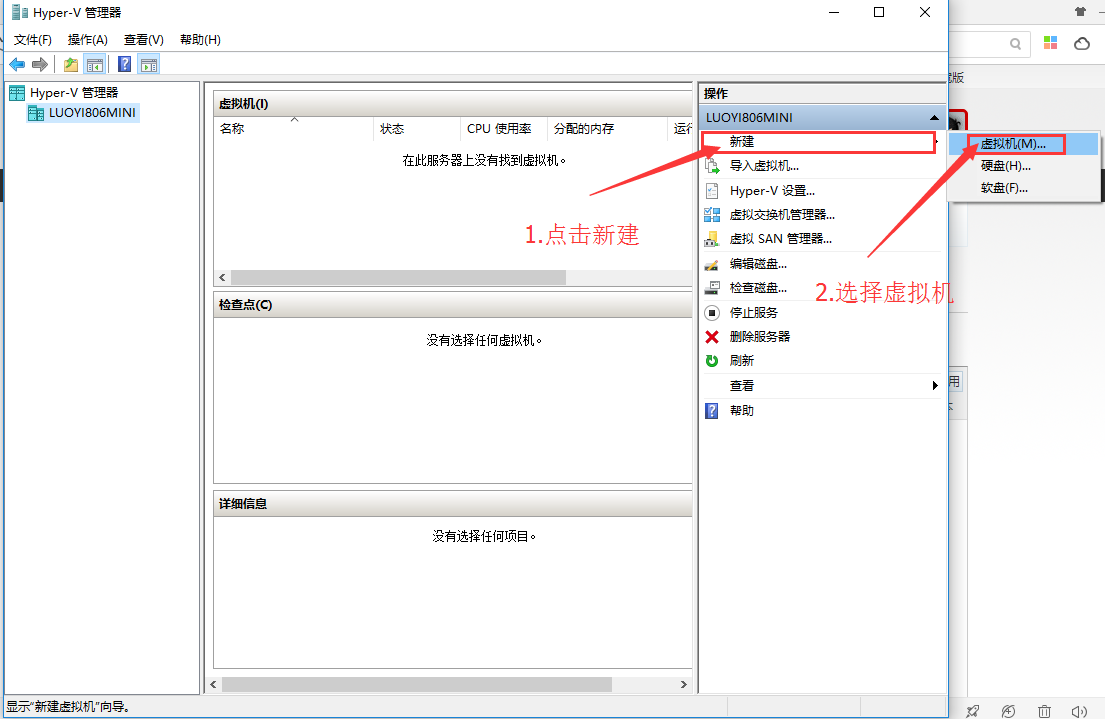Toggle the Action pane toolbar icon

pyautogui.click(x=149, y=65)
